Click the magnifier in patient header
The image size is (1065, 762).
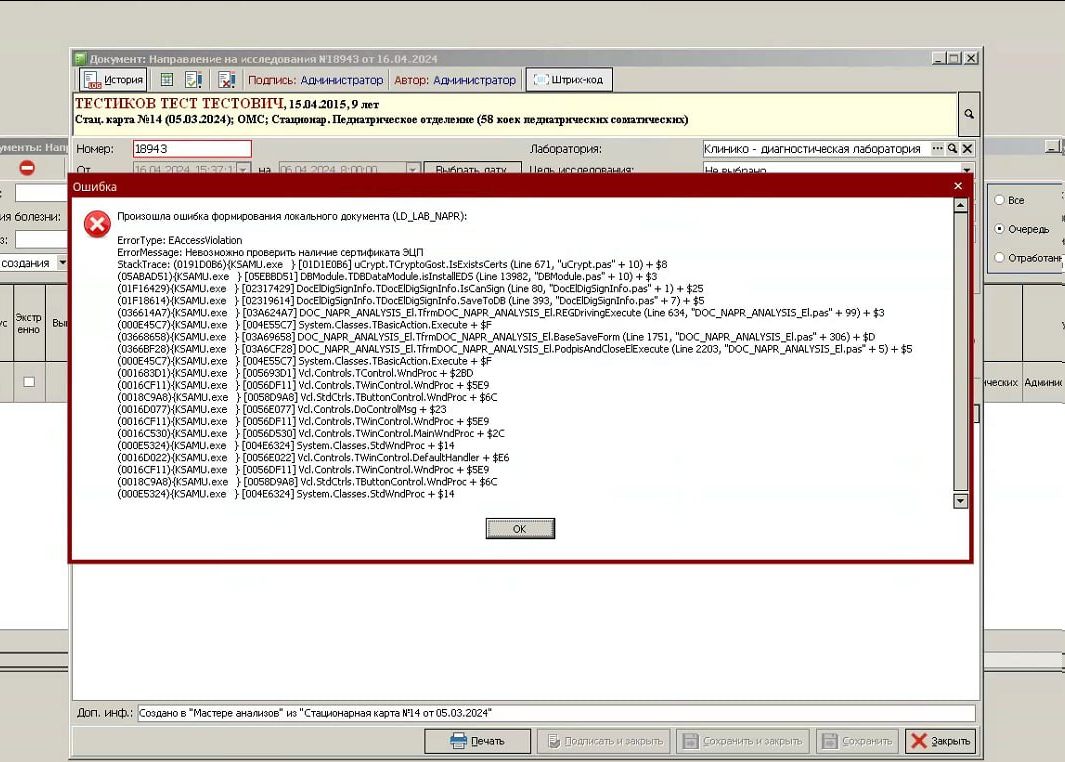pos(968,114)
